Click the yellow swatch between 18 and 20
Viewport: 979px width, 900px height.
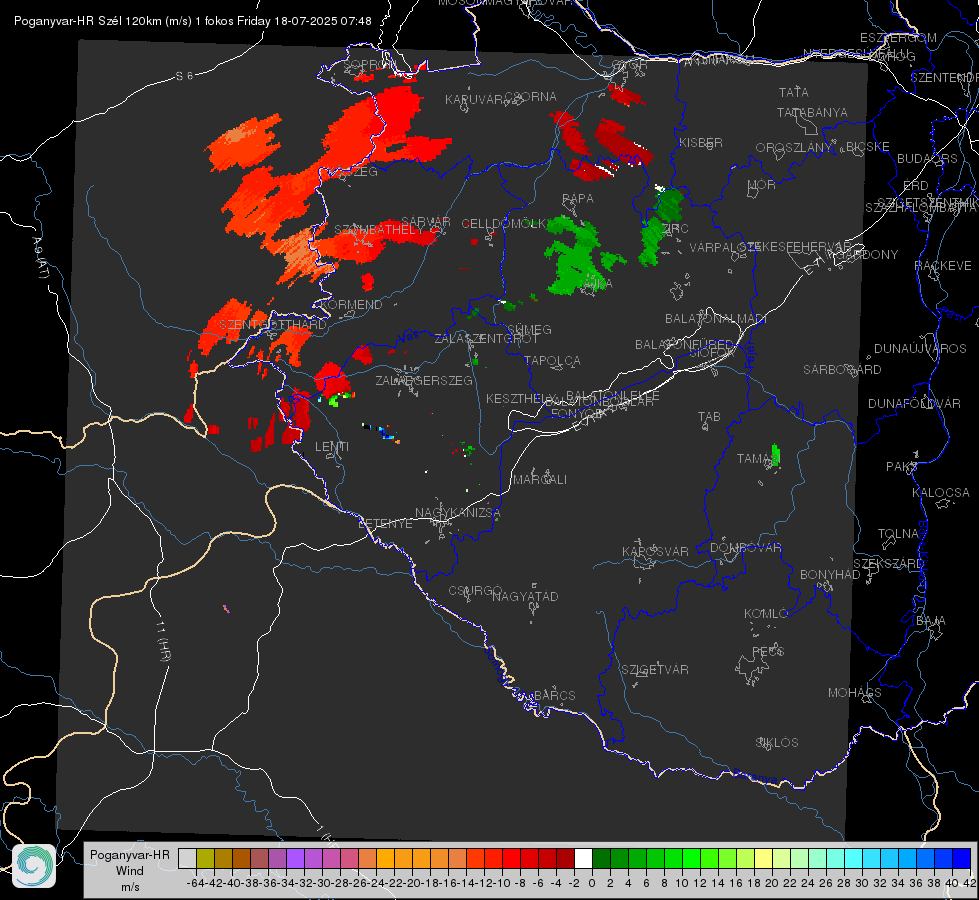763,859
